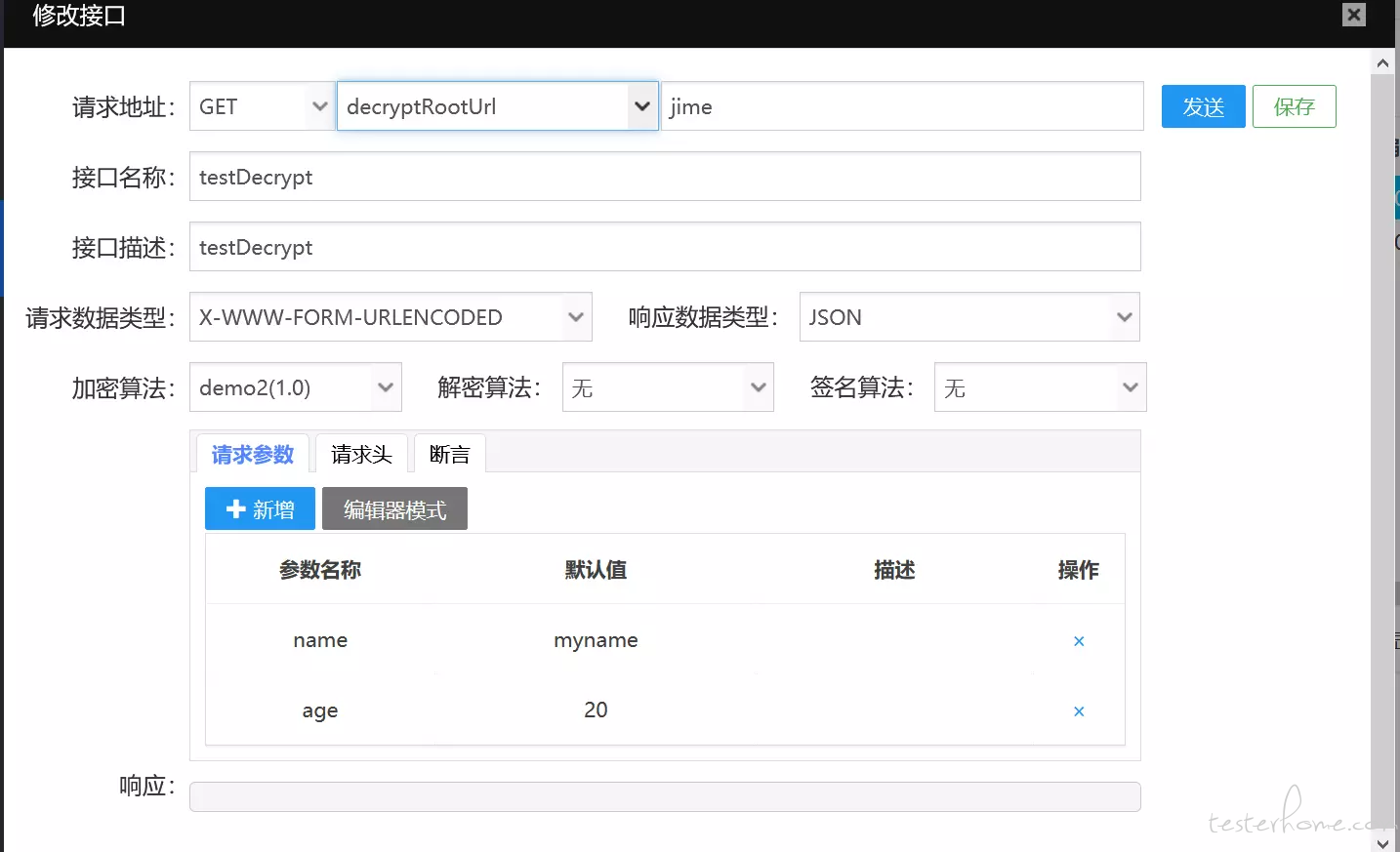
Task: Click the 描述 column header
Action: point(894,570)
